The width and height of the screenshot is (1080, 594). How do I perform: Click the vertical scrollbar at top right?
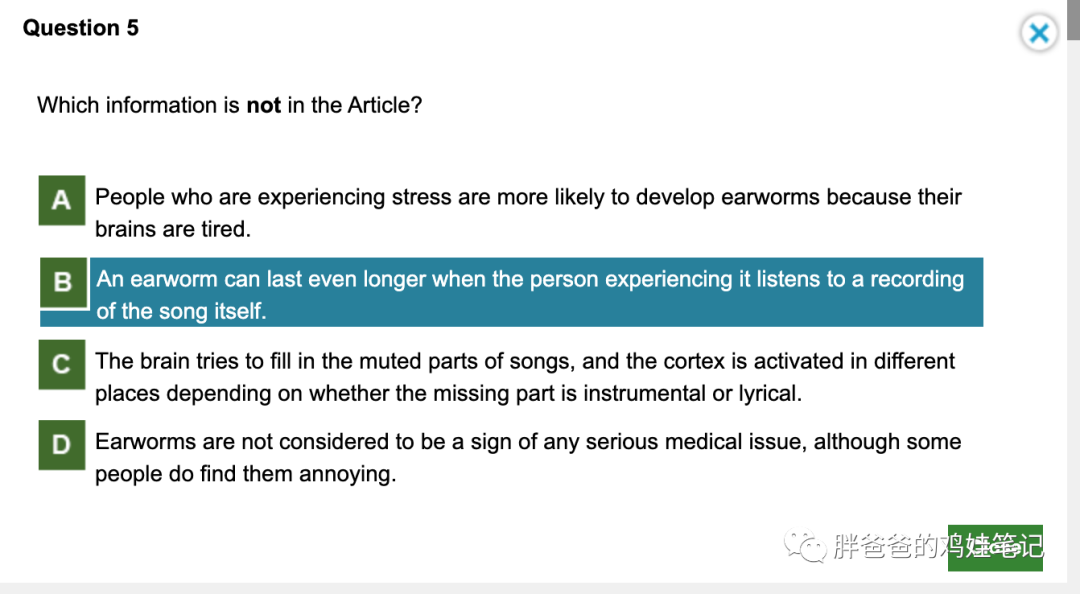tap(1073, 20)
